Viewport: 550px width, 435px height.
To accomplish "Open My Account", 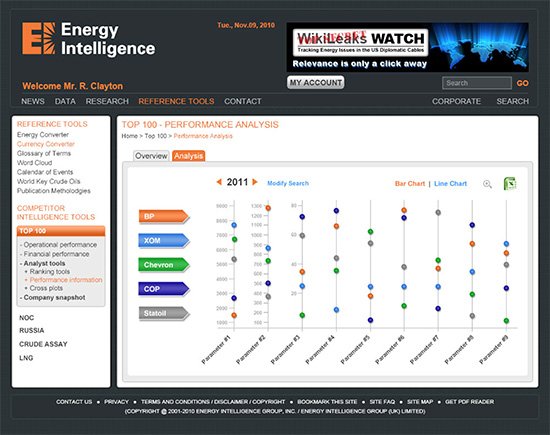I will pyautogui.click(x=315, y=82).
